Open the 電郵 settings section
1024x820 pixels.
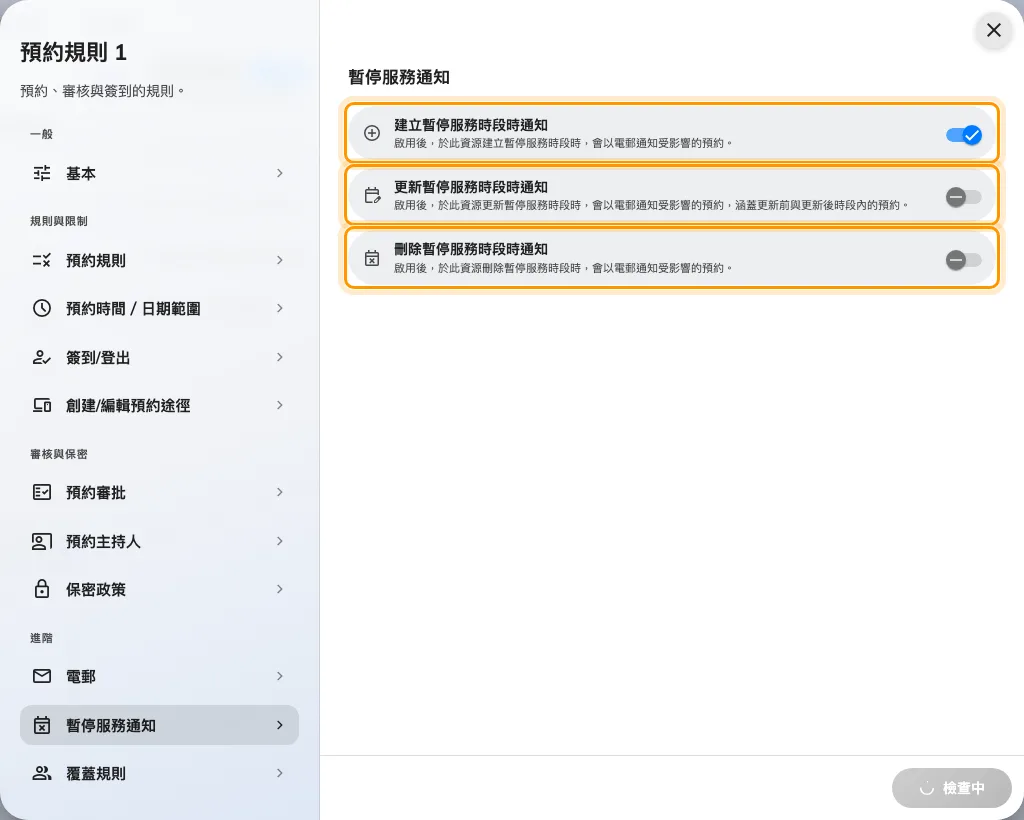pyautogui.click(x=159, y=676)
